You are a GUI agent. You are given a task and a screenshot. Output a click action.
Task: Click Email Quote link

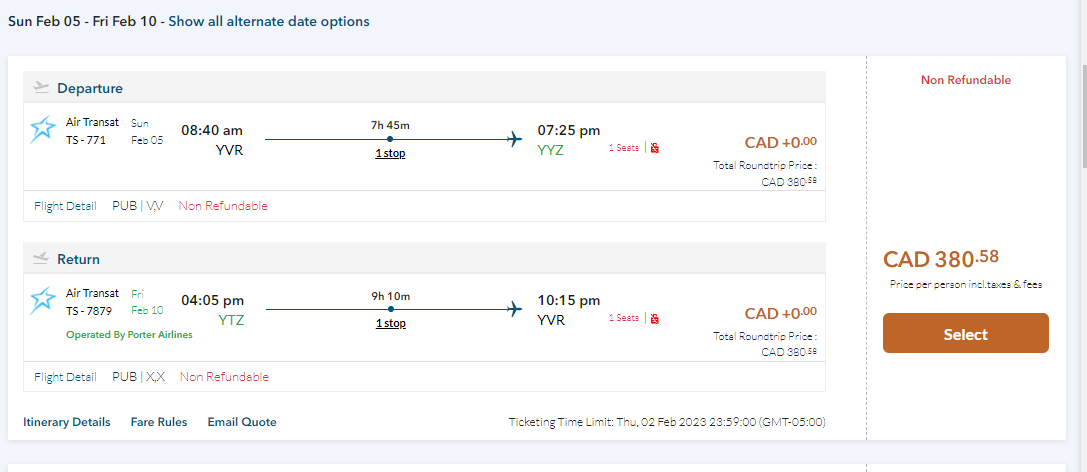pos(242,422)
